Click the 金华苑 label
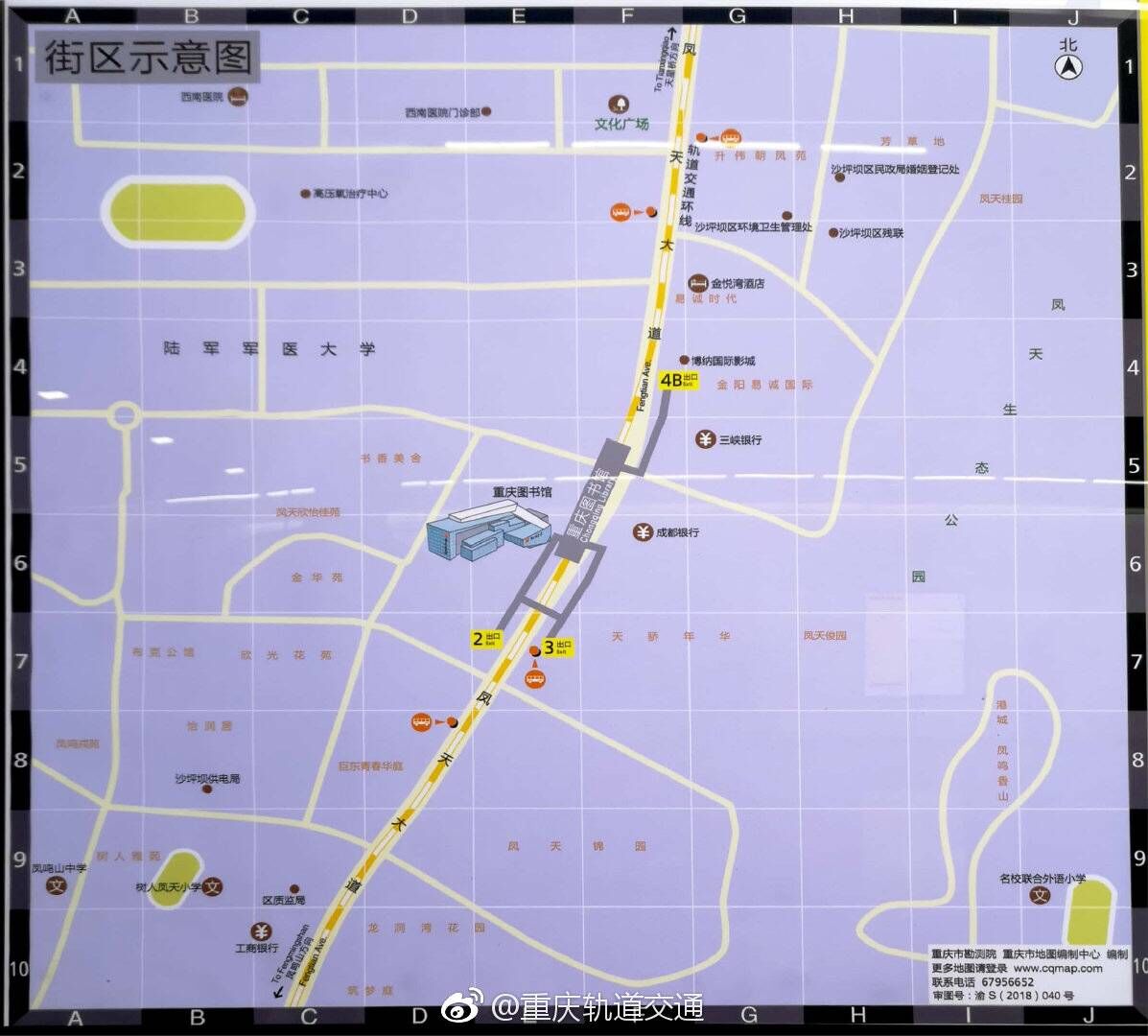Screen dimensions: 1148x1036 click(316, 577)
